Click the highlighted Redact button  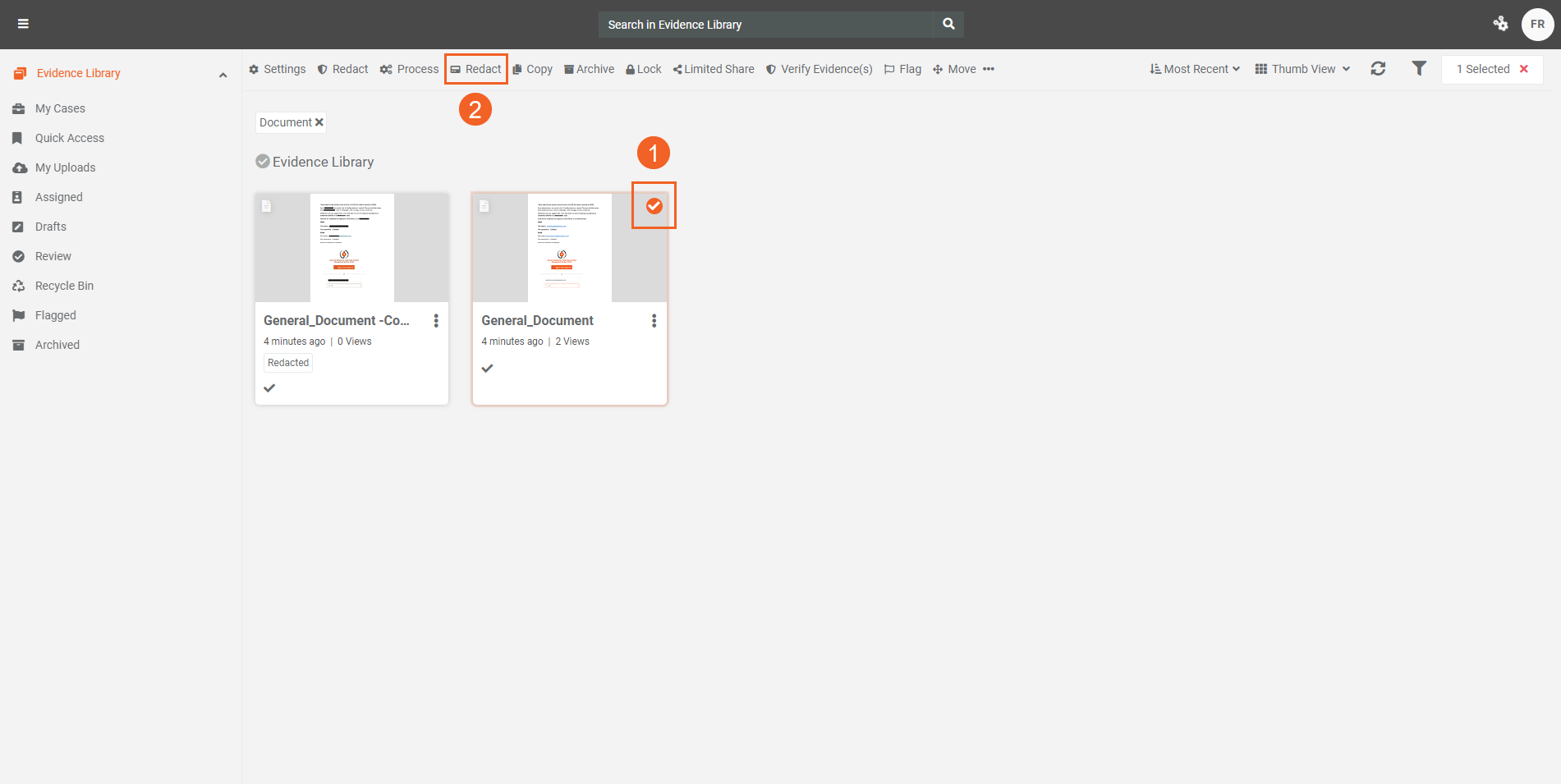[x=475, y=69]
